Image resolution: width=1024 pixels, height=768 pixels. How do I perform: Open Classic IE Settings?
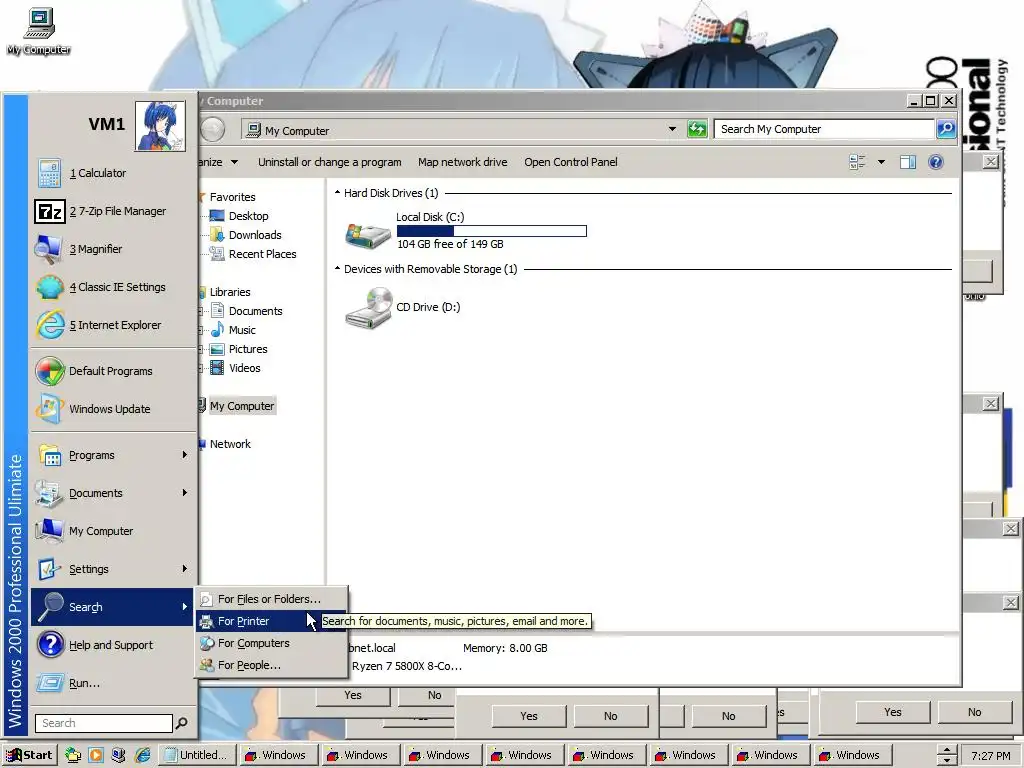click(x=112, y=287)
